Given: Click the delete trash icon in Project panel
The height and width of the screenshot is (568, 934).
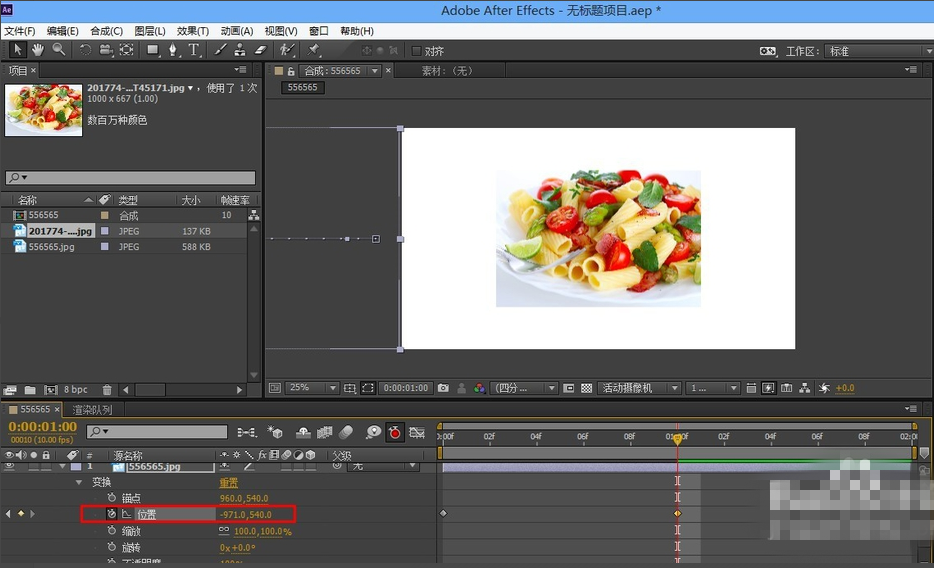Looking at the screenshot, I should (107, 390).
